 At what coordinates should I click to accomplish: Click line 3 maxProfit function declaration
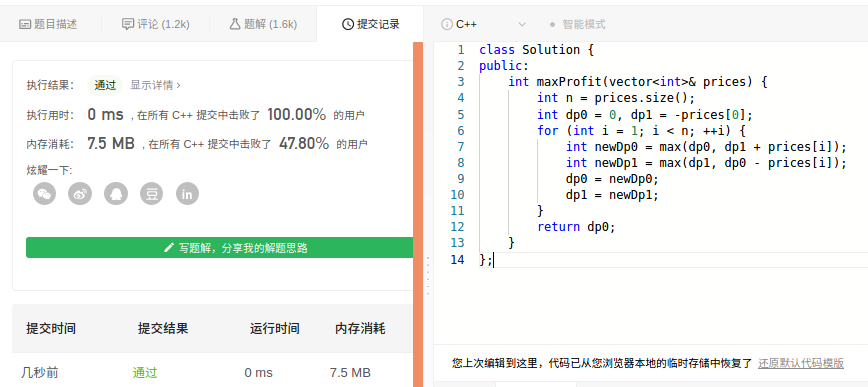(637, 82)
